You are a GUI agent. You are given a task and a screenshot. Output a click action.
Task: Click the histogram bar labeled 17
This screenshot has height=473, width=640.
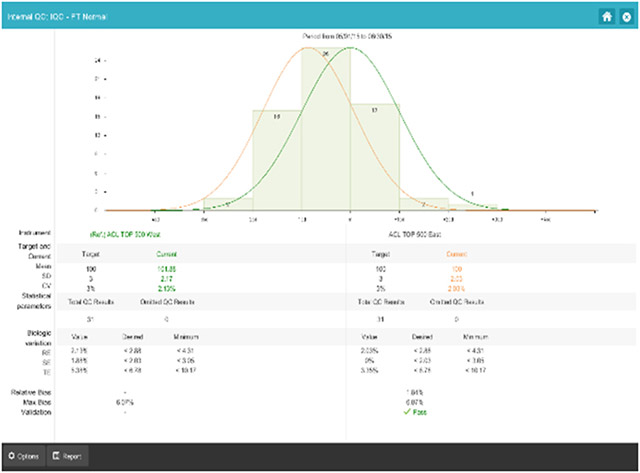tap(375, 157)
